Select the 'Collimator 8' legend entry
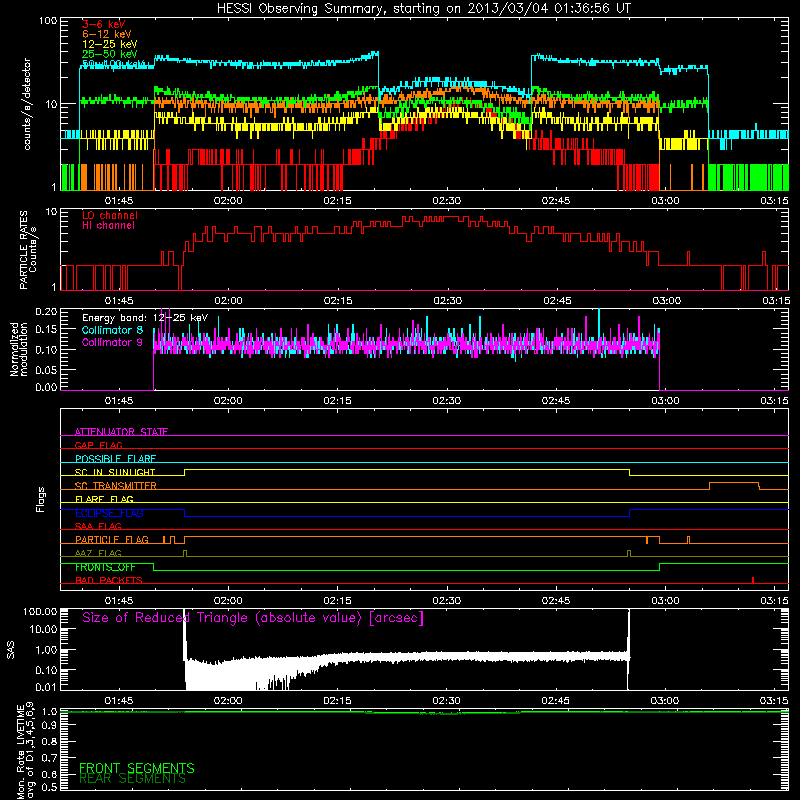 pyautogui.click(x=112, y=330)
